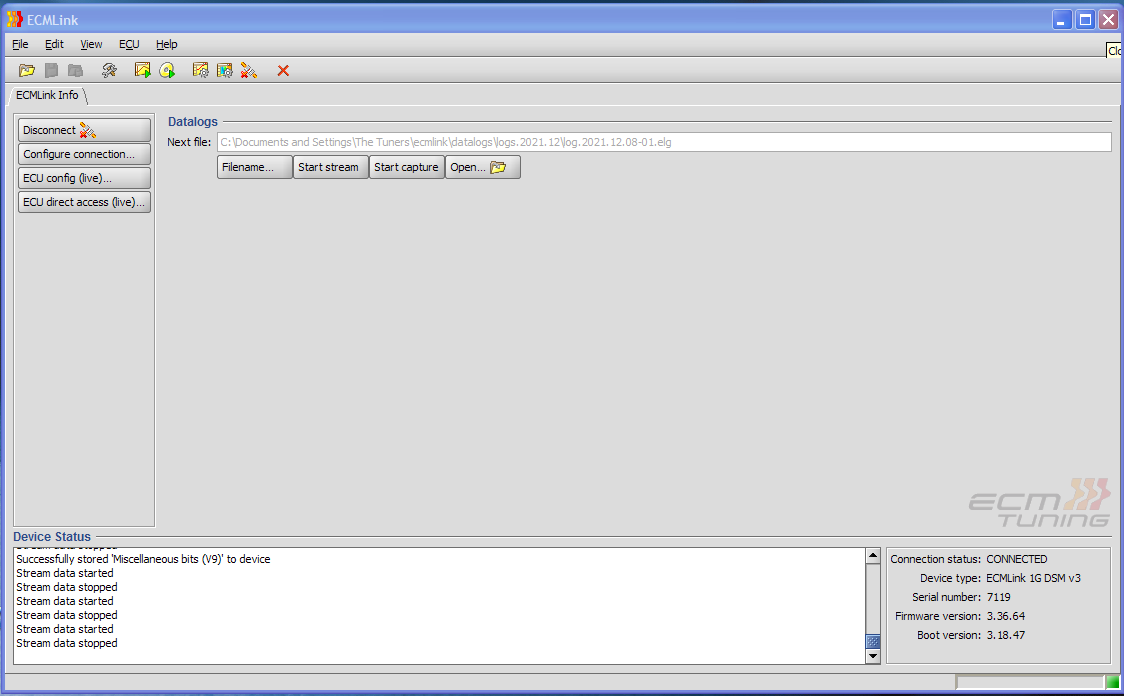
Task: Click the Device Status scrollbar thumb
Action: pyautogui.click(x=873, y=642)
